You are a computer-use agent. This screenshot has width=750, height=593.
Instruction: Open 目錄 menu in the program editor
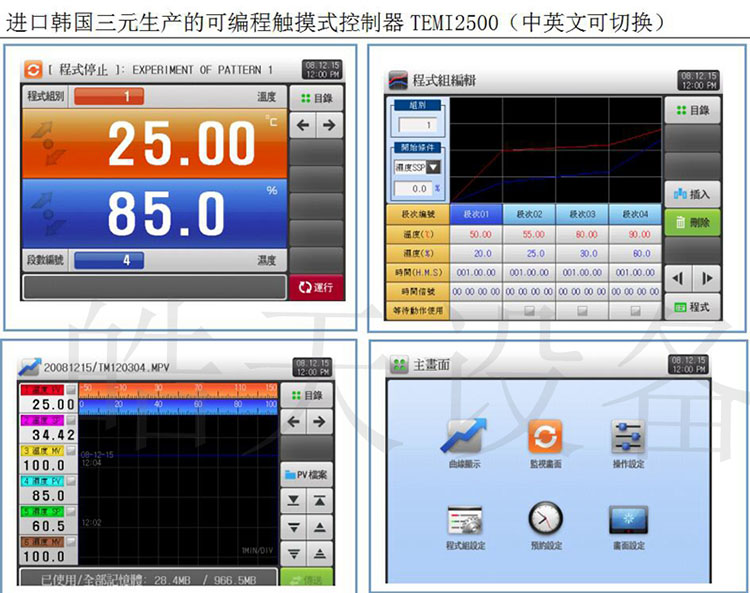pyautogui.click(x=693, y=110)
